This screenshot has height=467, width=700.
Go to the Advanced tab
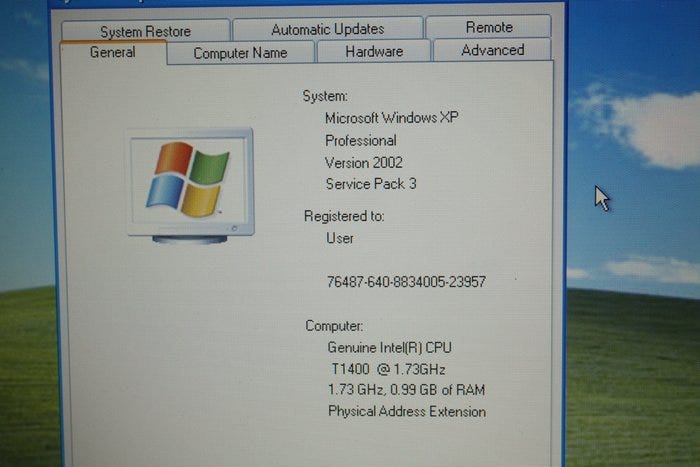[493, 50]
